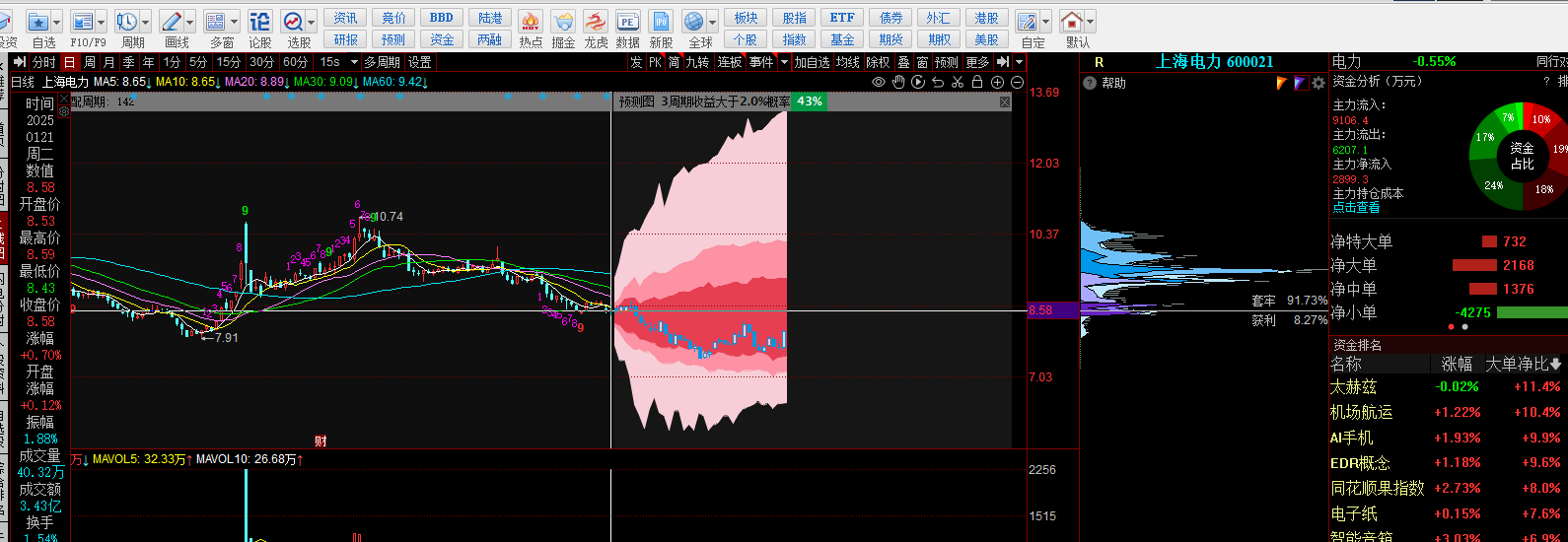
Task: Close the prediction chart panel
Action: pyautogui.click(x=1005, y=102)
